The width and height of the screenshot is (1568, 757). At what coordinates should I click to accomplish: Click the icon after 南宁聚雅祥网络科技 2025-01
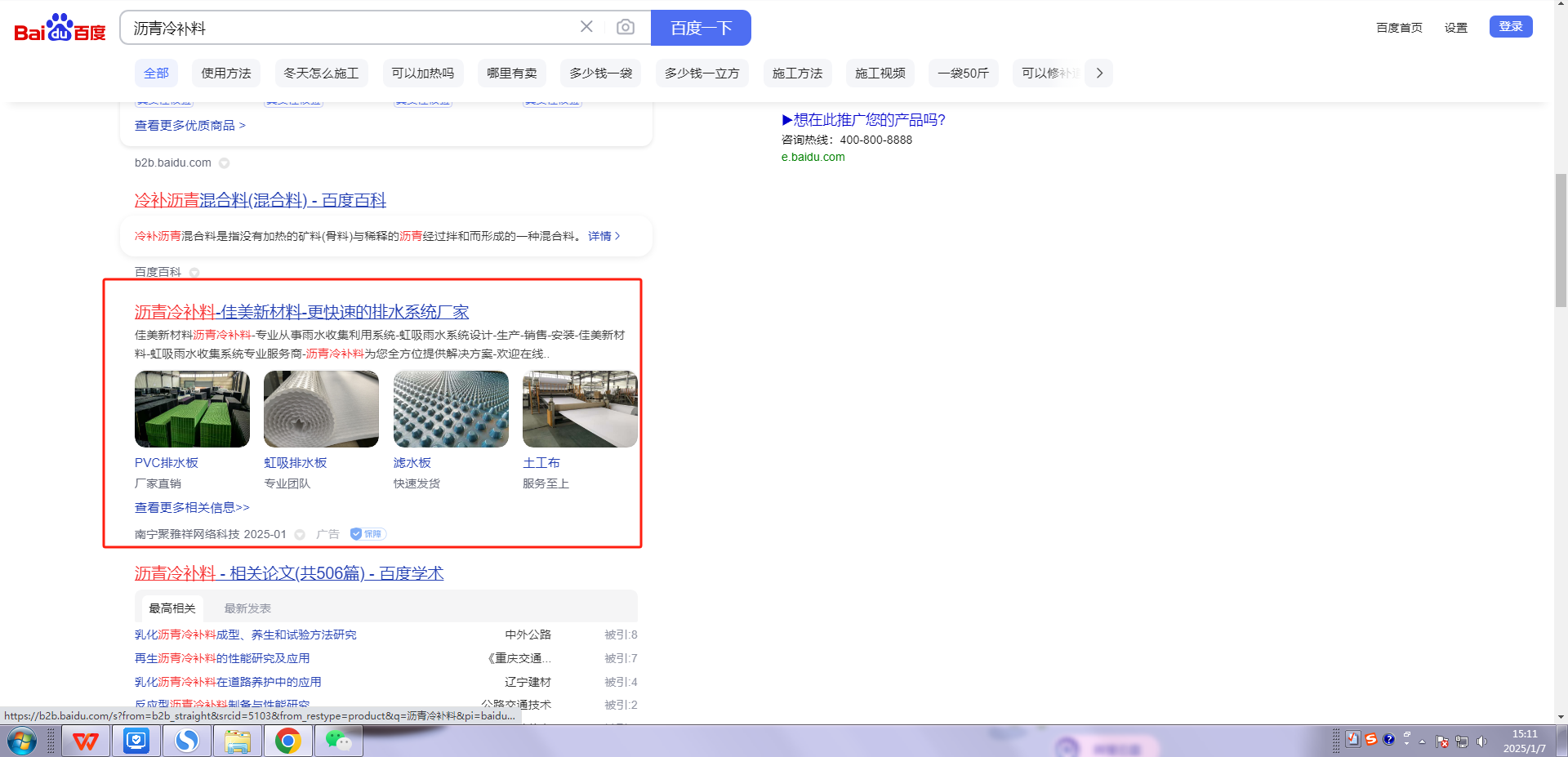[x=300, y=535]
